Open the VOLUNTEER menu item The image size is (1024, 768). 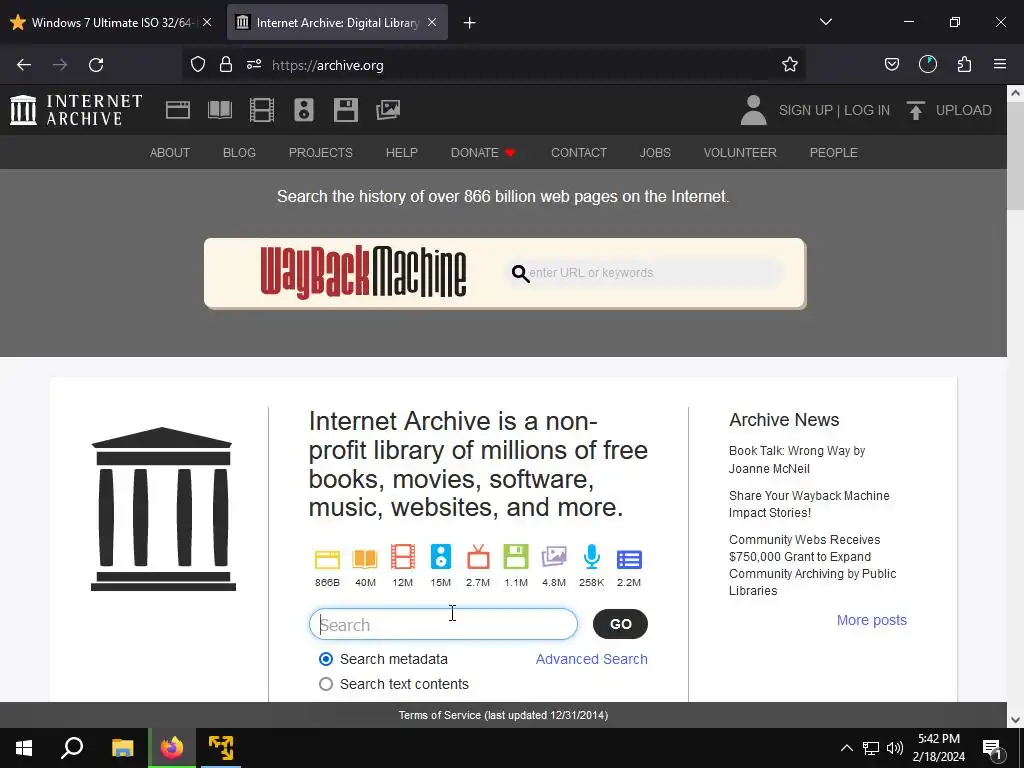[x=740, y=153]
